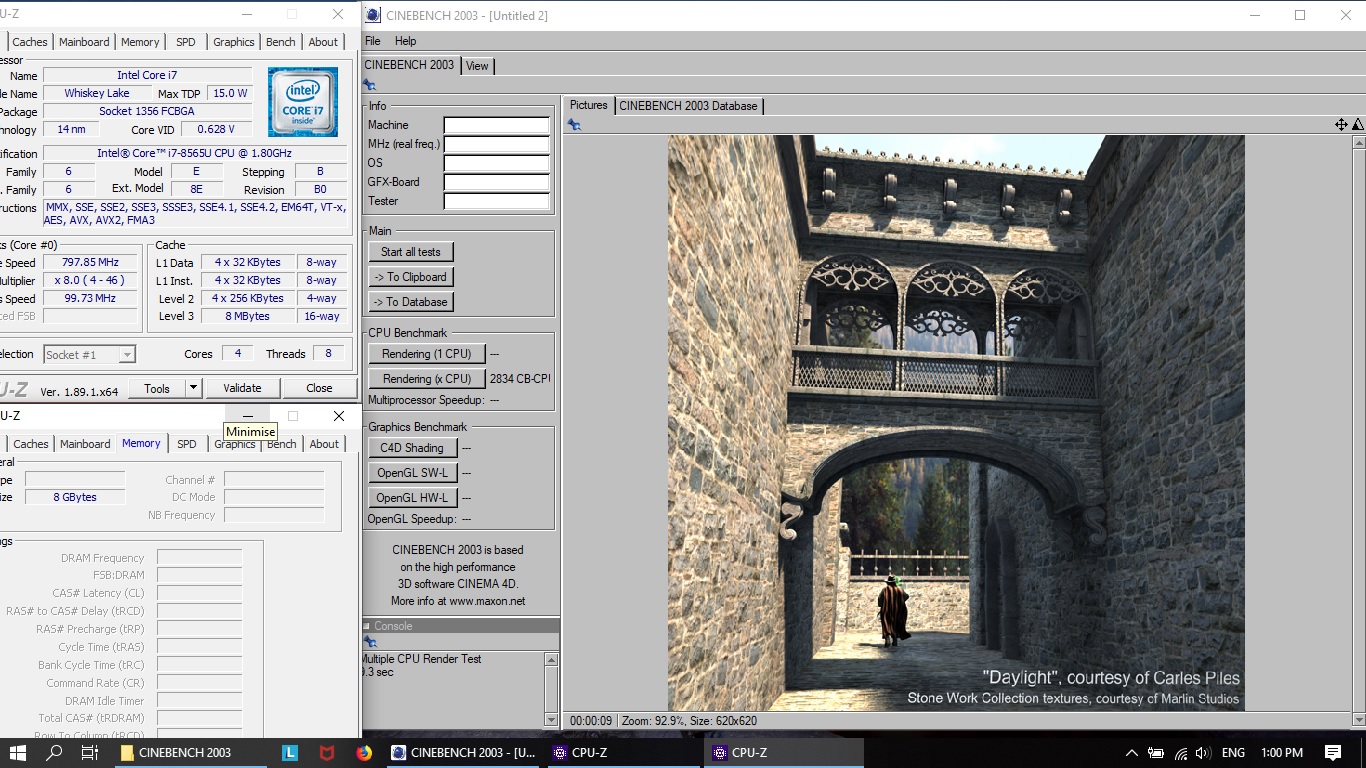This screenshot has width=1366, height=768.
Task: Open the About tab in lower CPU-Z window
Action: (x=324, y=444)
